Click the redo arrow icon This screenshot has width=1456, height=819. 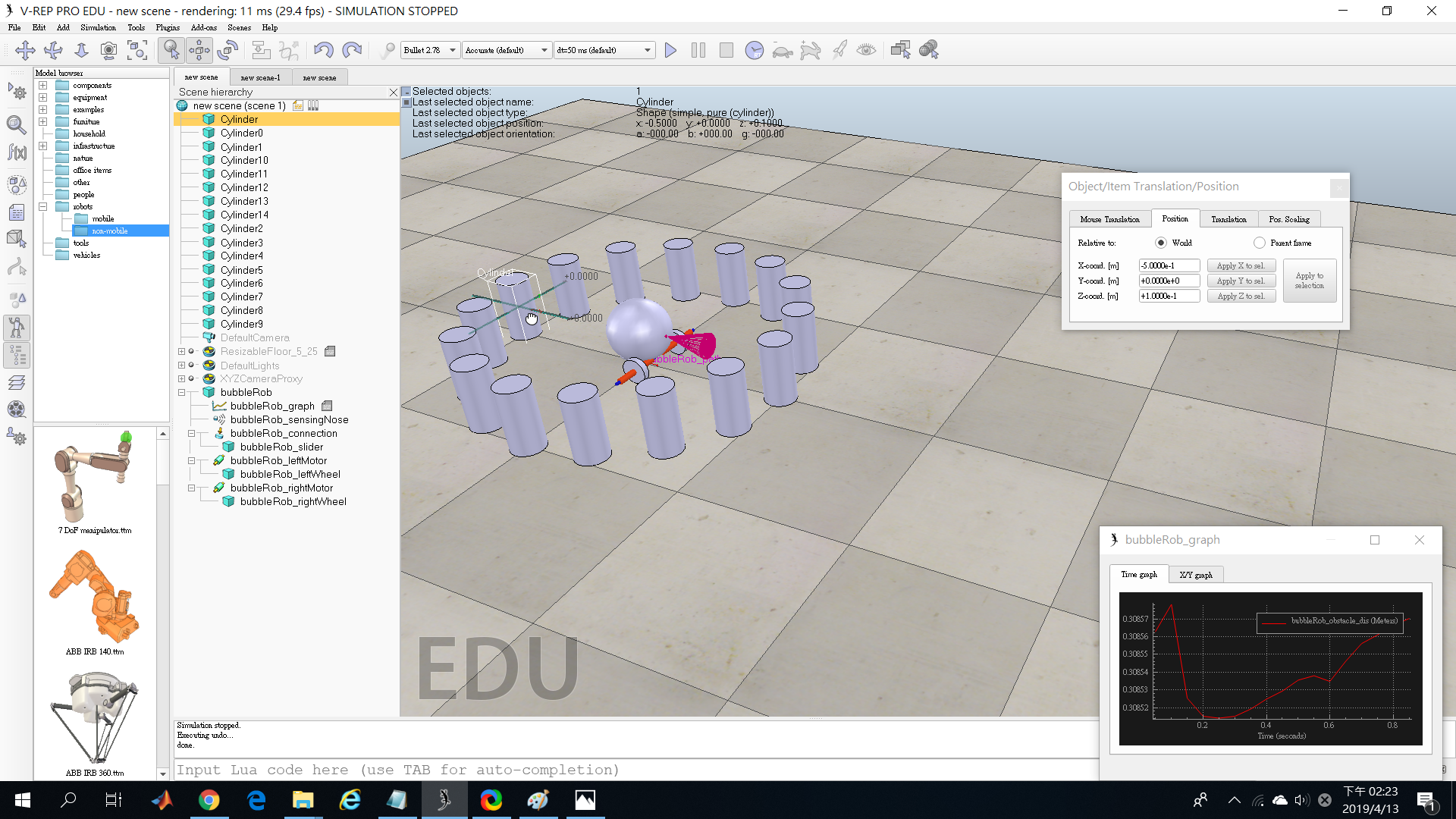click(352, 50)
